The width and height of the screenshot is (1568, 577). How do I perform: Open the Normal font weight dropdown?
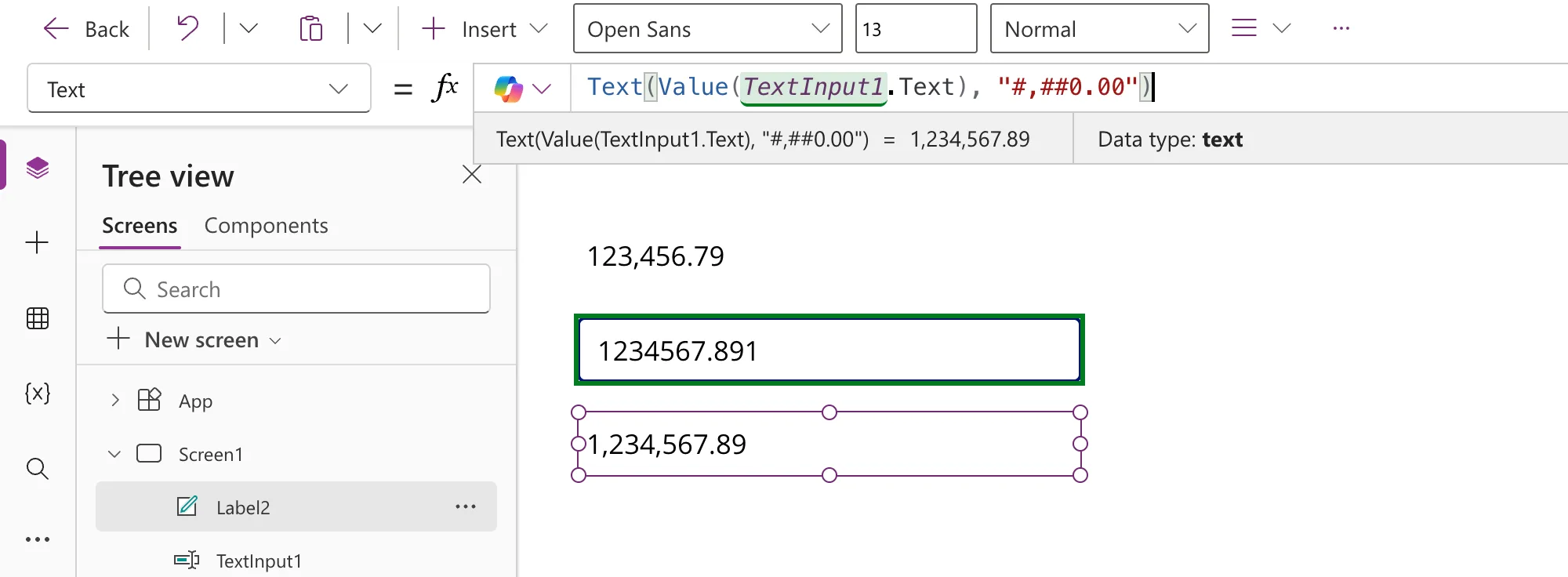[x=1099, y=29]
